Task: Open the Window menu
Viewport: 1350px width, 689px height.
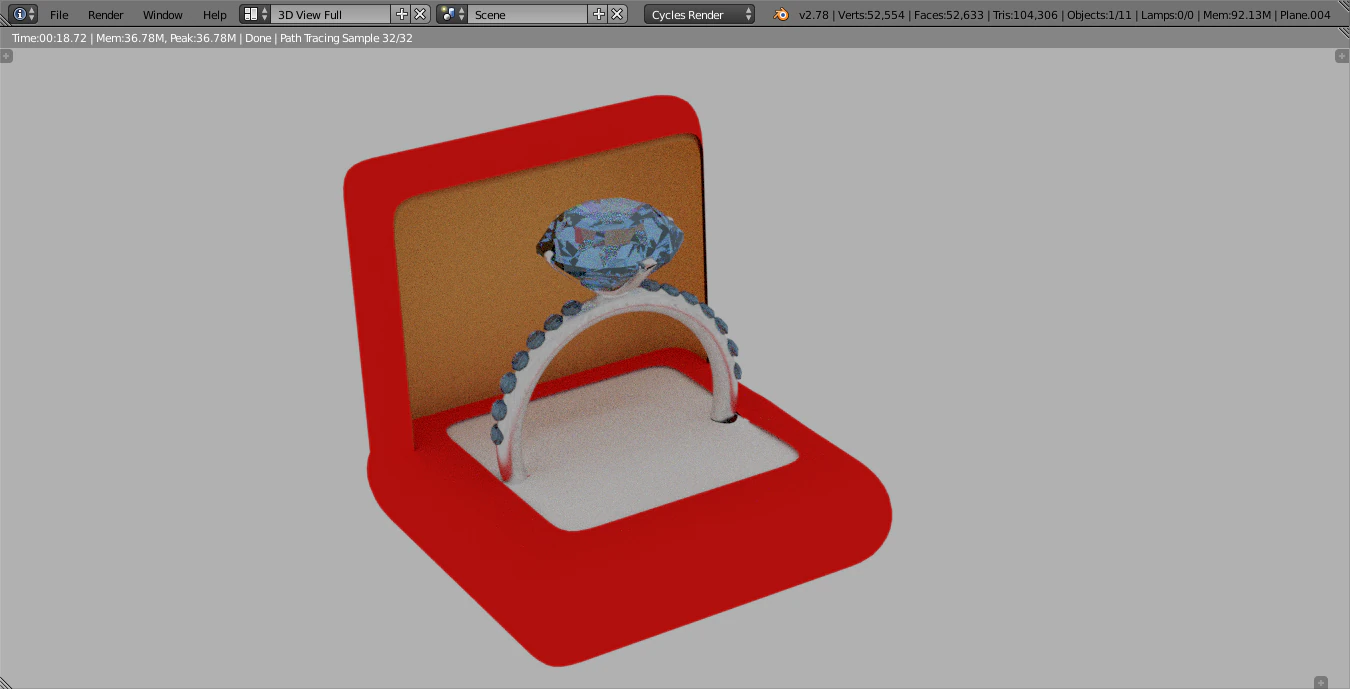Action: pyautogui.click(x=162, y=15)
